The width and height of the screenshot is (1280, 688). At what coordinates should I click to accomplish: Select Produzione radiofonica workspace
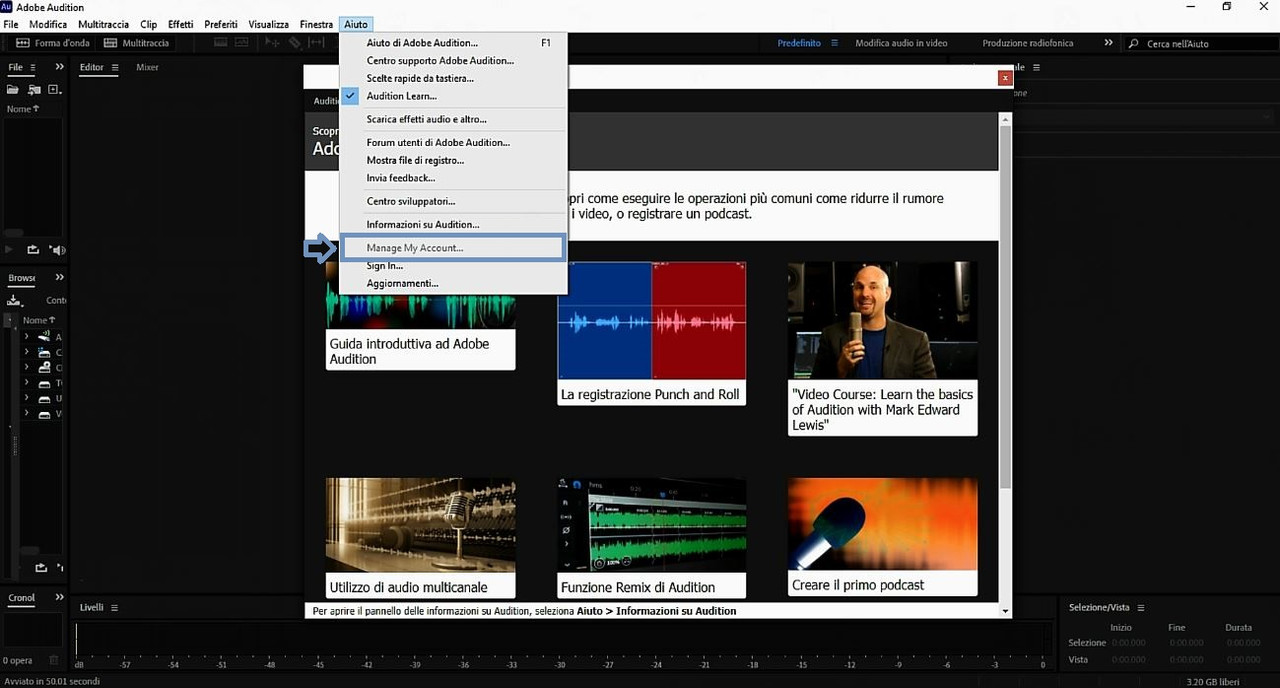[1027, 43]
